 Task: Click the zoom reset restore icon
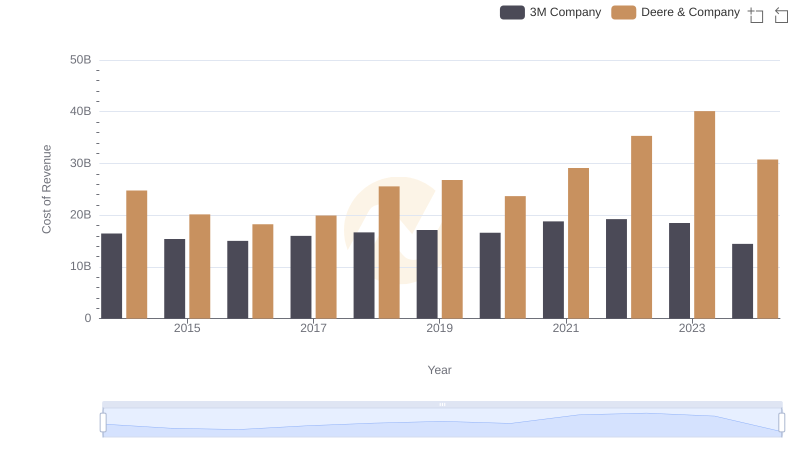point(781,15)
